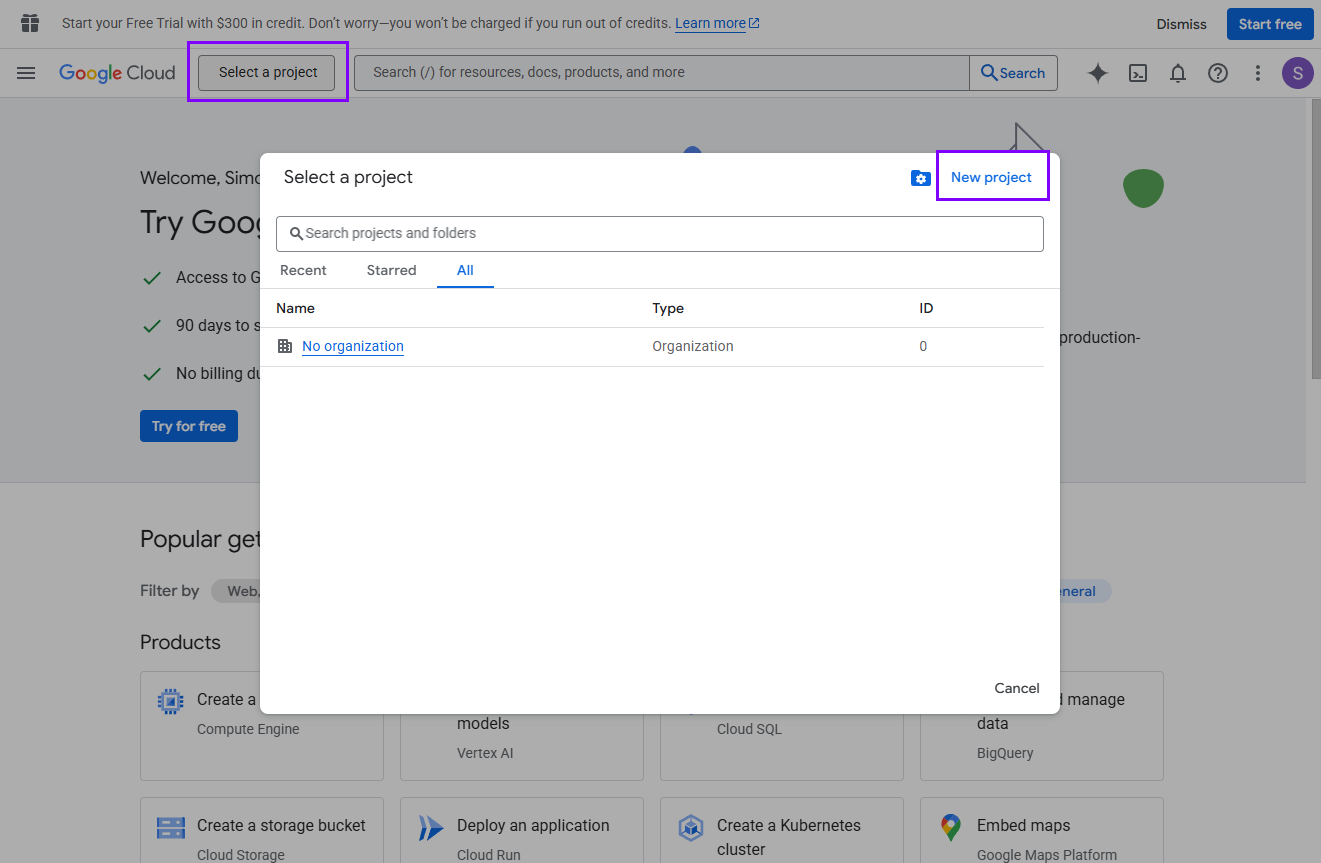
Task: Open the help question-mark icon
Action: (x=1217, y=73)
